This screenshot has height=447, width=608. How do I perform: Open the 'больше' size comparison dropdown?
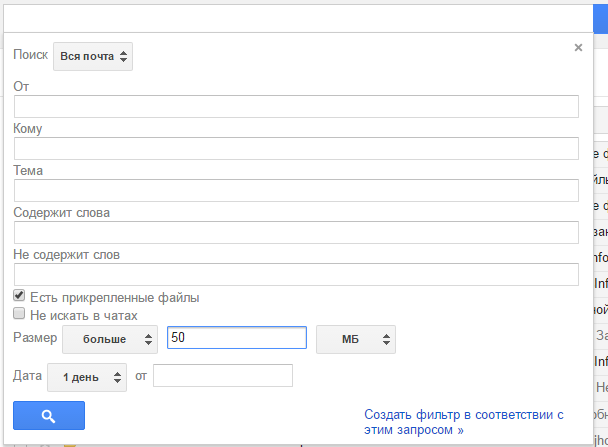click(110, 340)
